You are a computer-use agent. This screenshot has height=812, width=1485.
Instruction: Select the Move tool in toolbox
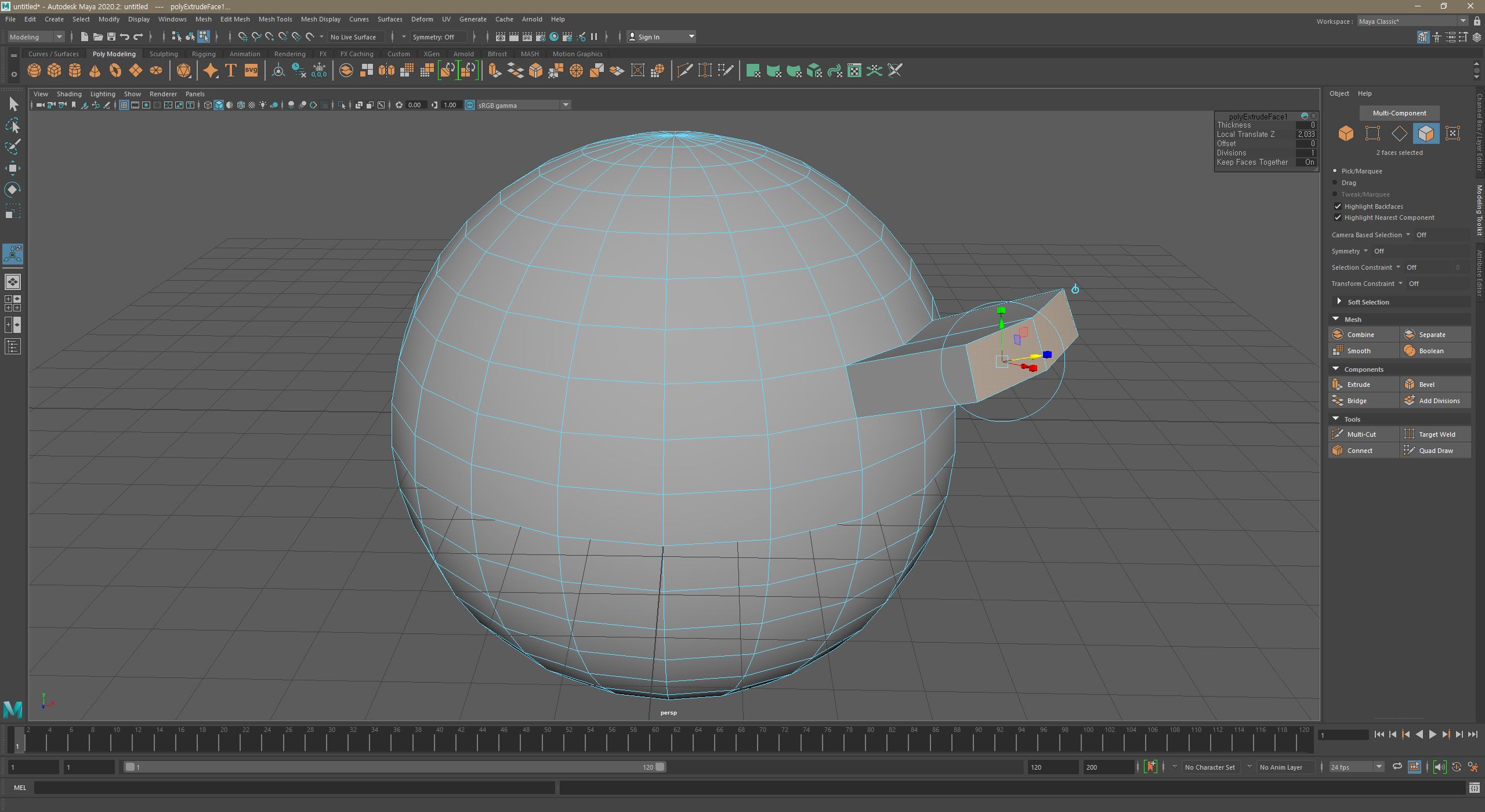(x=13, y=168)
